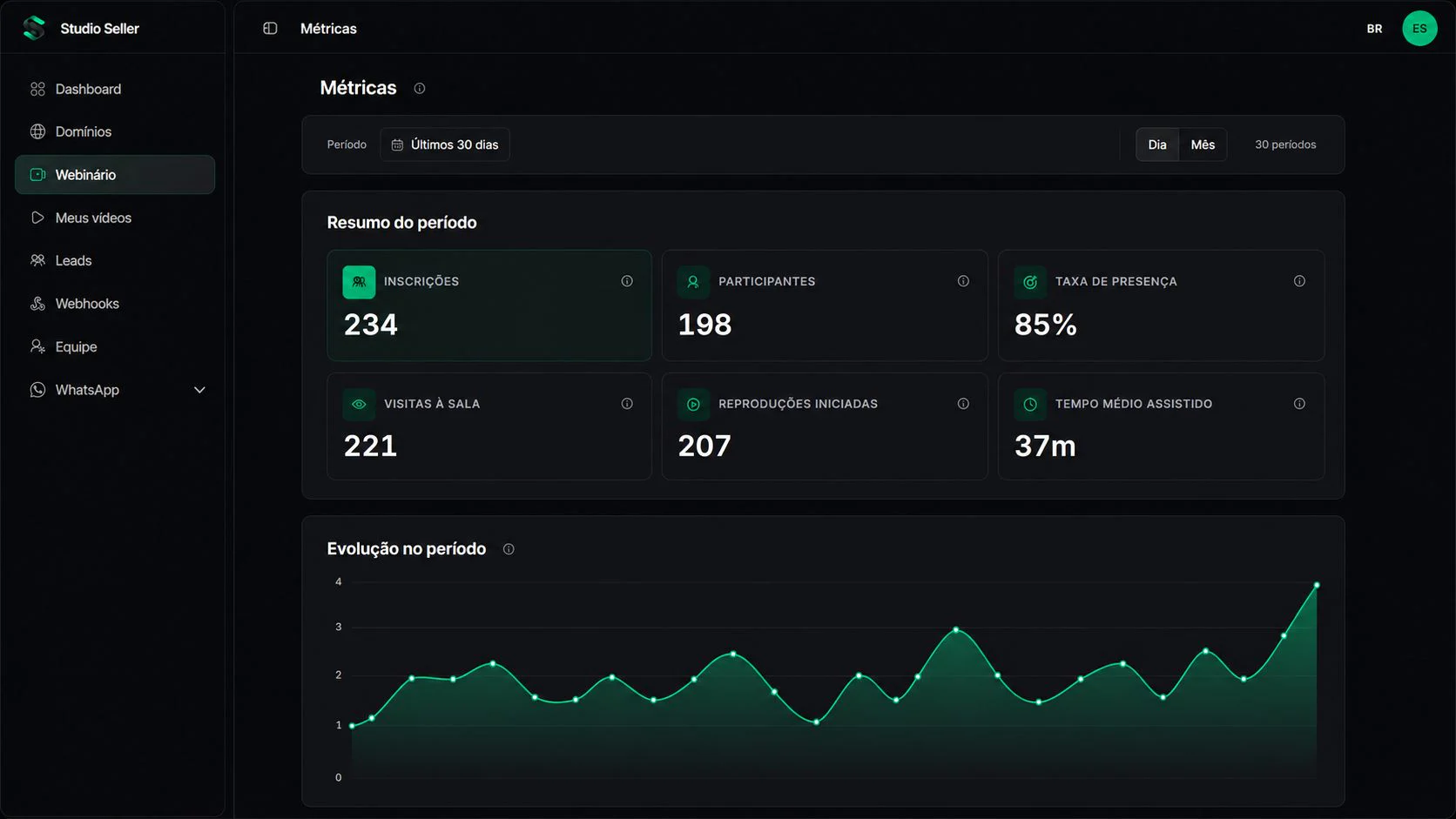Click the 85% presence rate value
This screenshot has width=1456, height=819.
coord(1046,325)
